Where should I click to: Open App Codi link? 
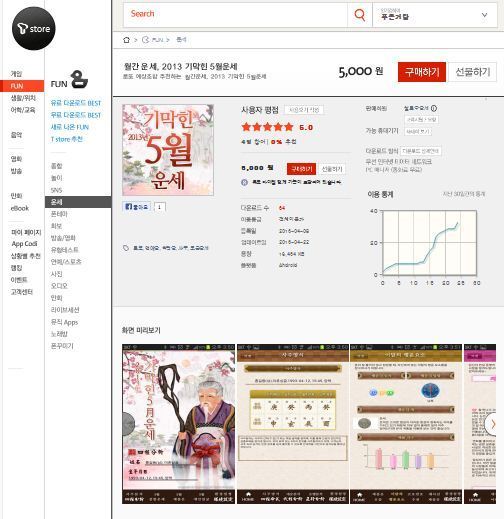pos(24,244)
